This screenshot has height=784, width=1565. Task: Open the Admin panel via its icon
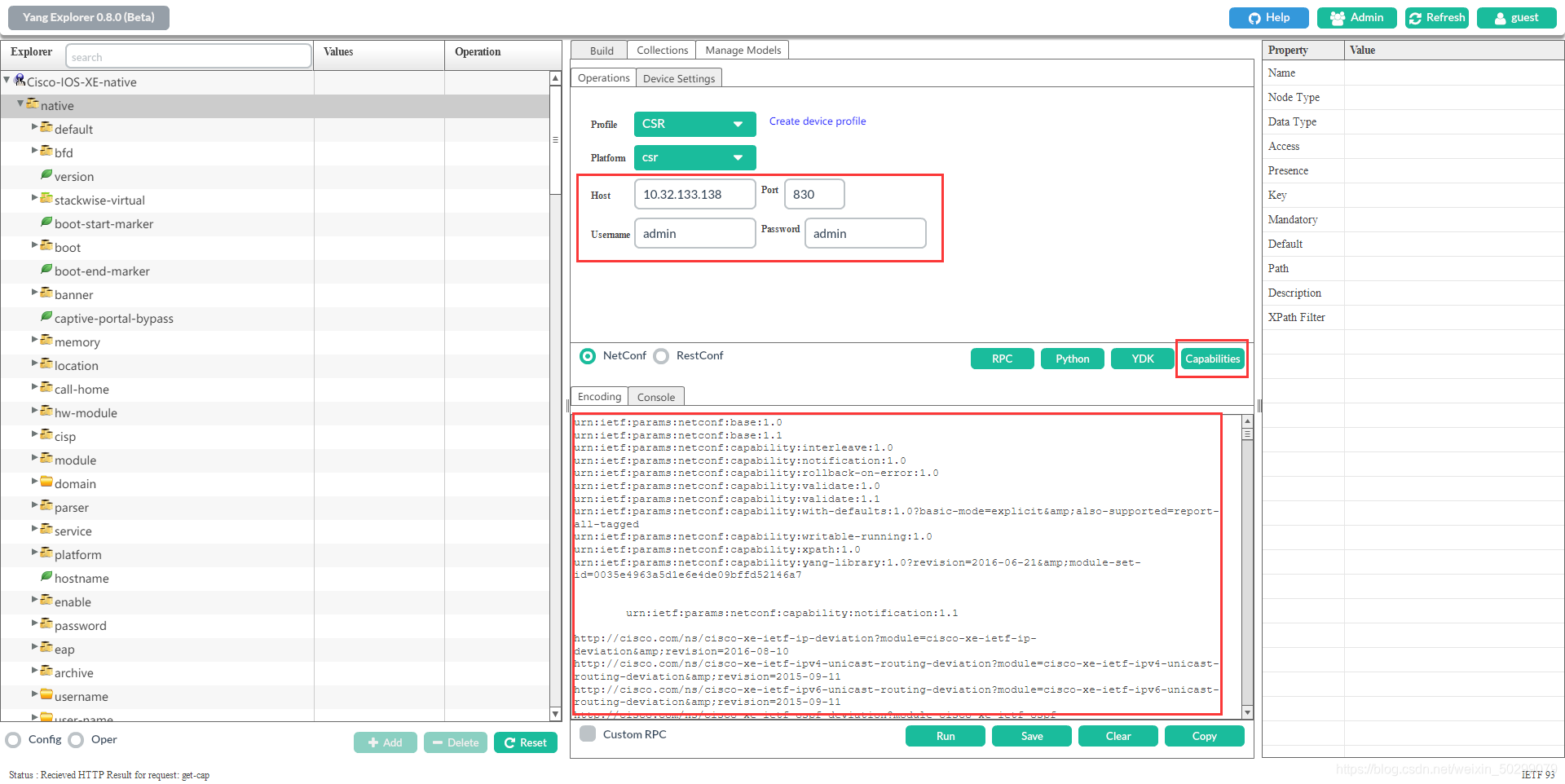pos(1339,17)
